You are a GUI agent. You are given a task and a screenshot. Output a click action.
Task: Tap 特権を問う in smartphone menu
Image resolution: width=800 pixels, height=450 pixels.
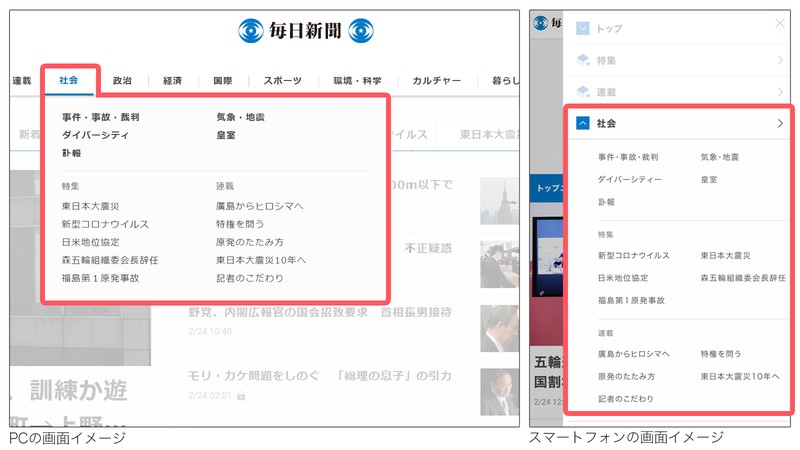(x=721, y=354)
